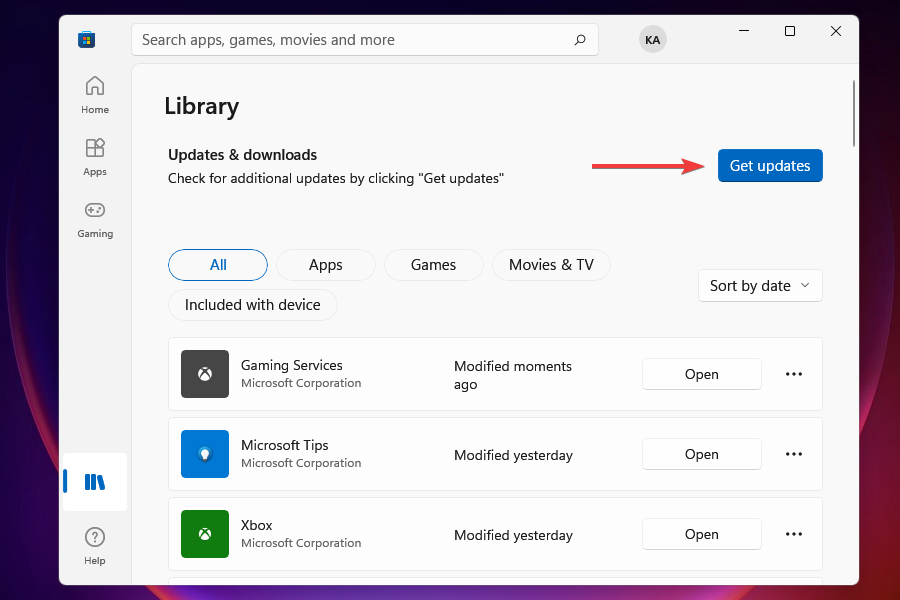Open Help from the sidebar
Viewport: 900px width, 600px height.
[95, 547]
